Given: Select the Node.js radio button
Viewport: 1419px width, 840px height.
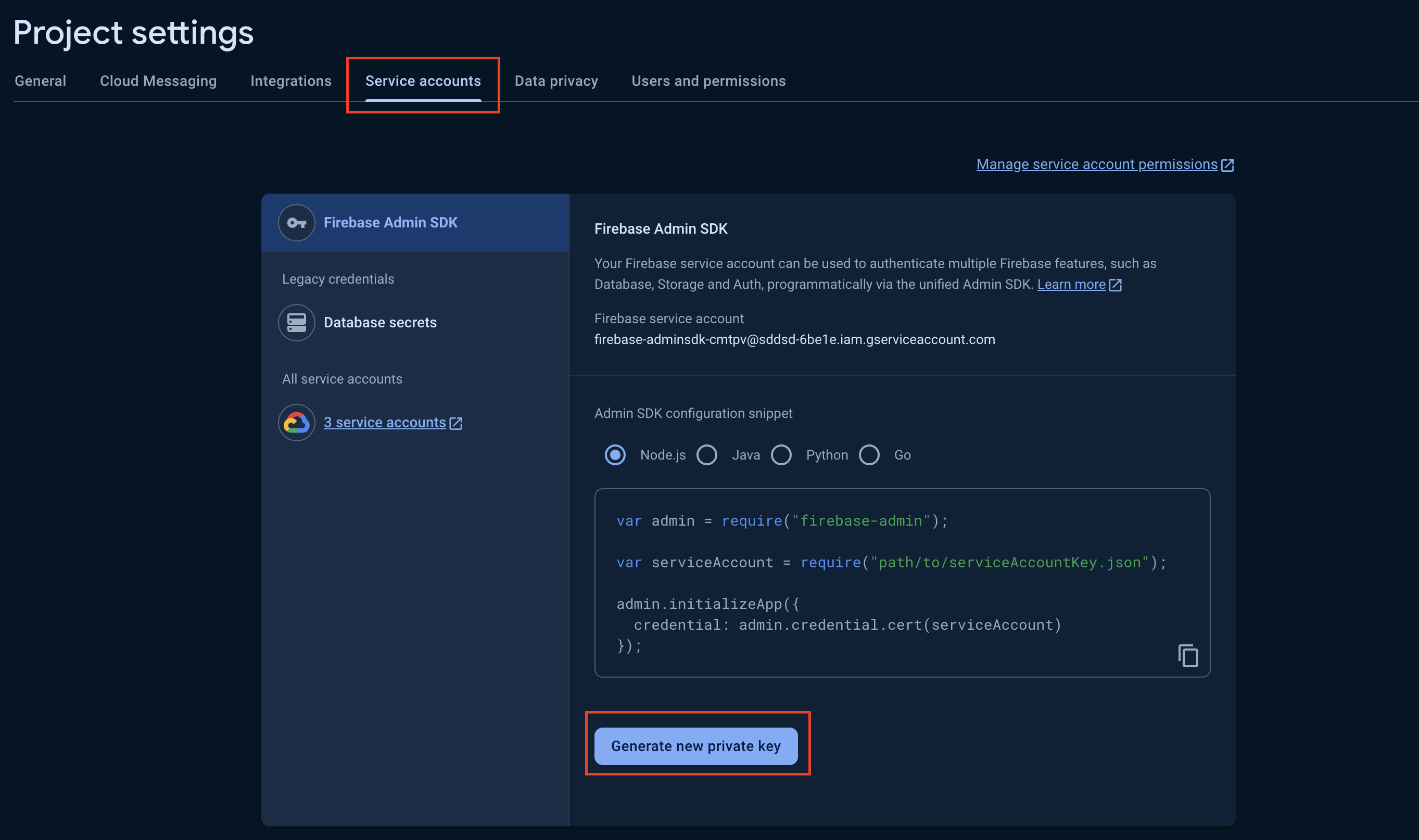Looking at the screenshot, I should (615, 455).
